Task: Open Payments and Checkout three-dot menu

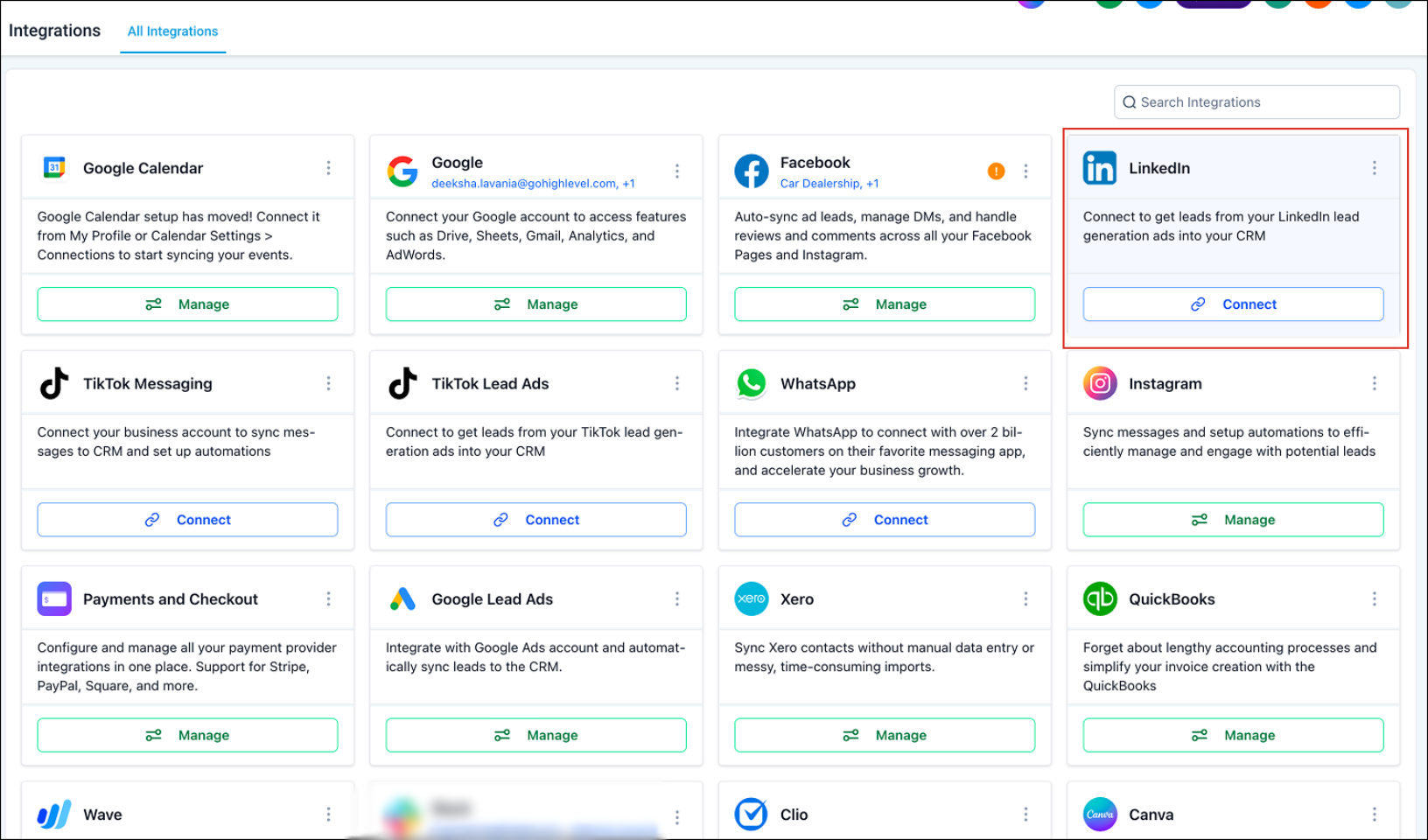Action: tap(328, 599)
